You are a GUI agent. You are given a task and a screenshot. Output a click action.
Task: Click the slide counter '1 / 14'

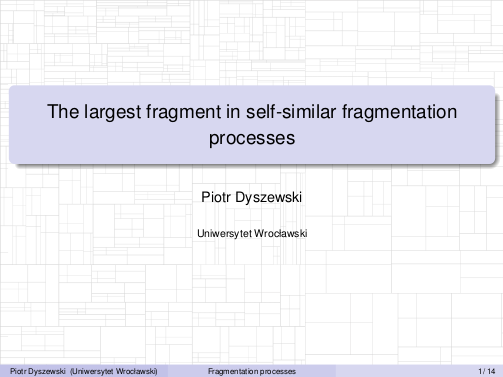pyautogui.click(x=487, y=371)
